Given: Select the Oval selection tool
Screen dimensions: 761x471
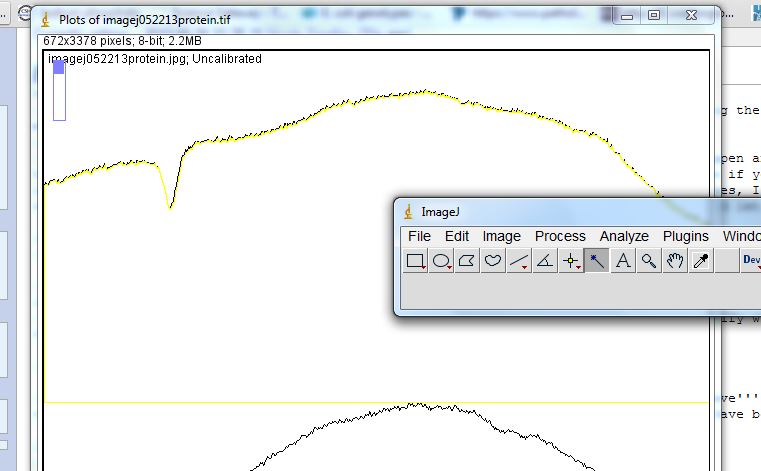Looking at the screenshot, I should pos(441,262).
